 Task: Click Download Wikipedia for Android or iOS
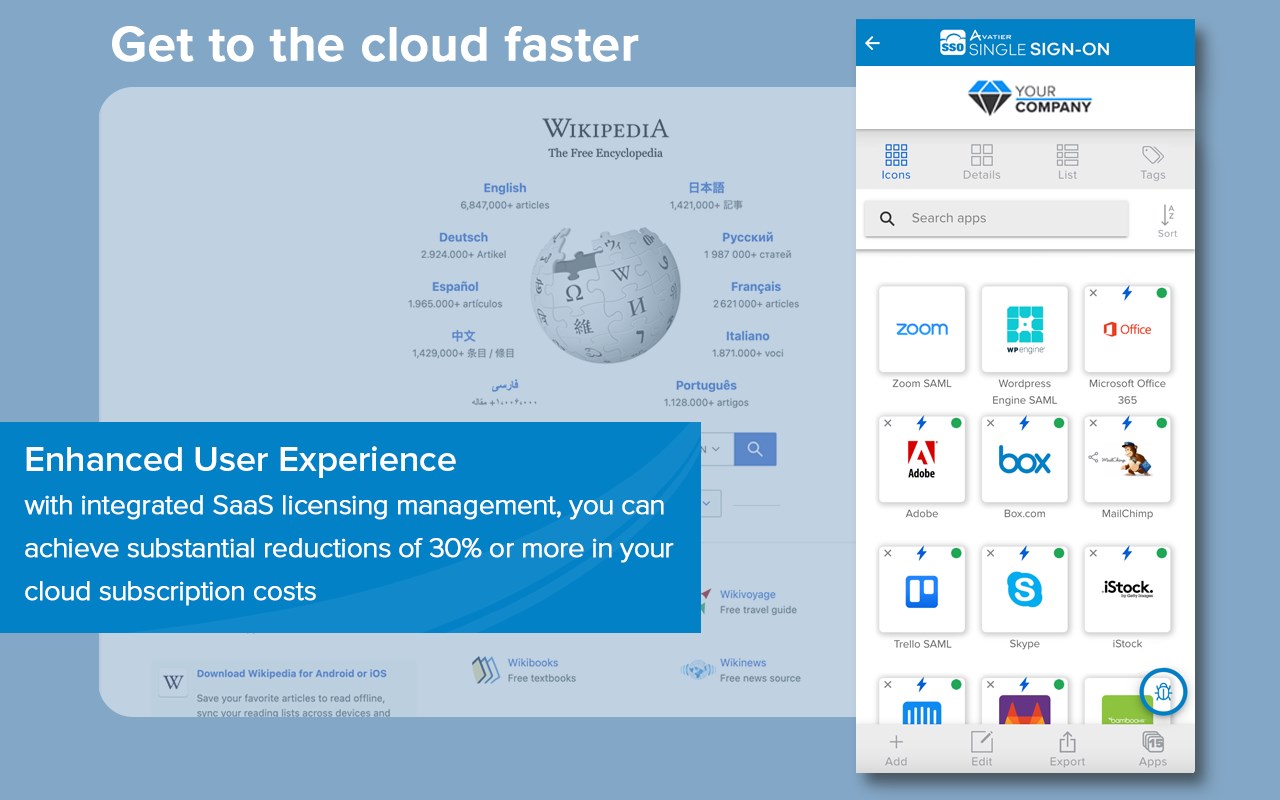291,673
